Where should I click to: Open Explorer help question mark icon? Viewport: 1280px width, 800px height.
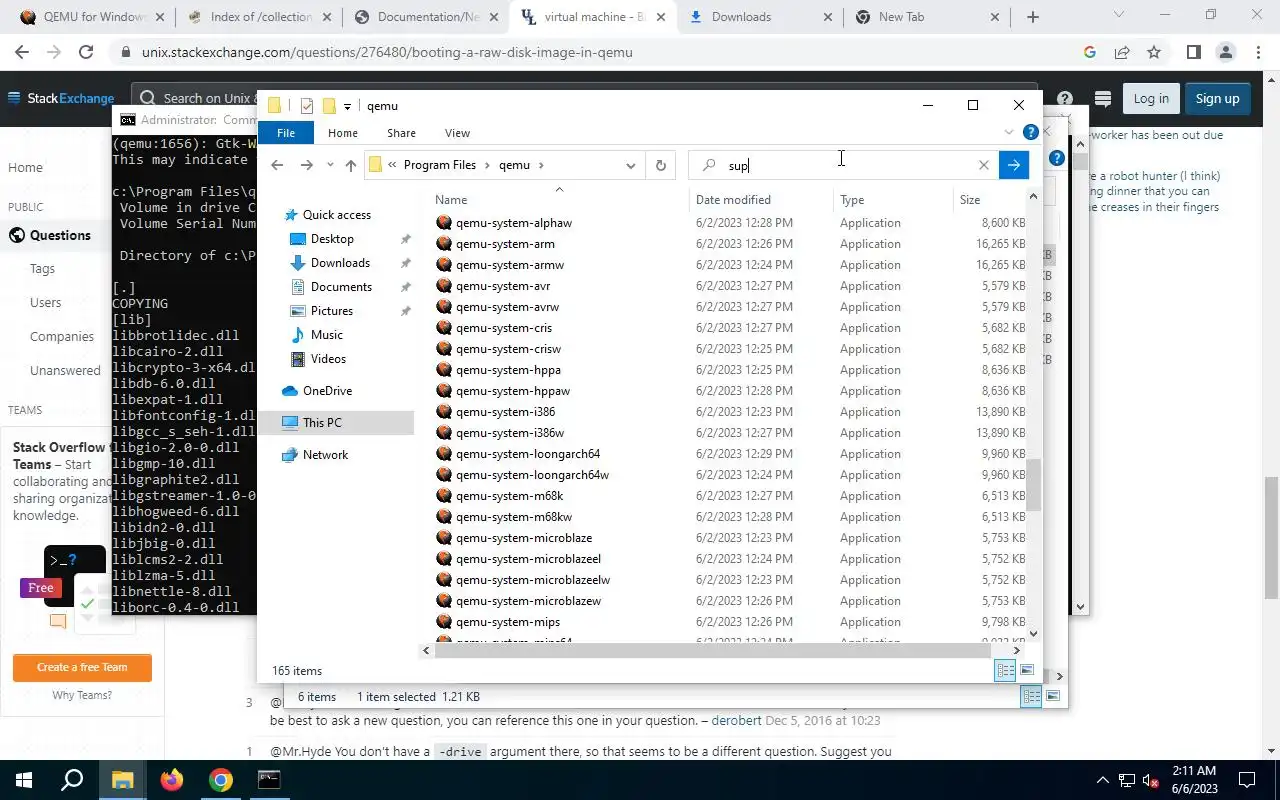1031,132
